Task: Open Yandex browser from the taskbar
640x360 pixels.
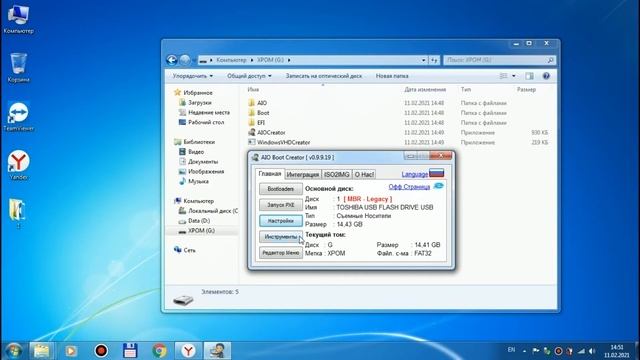Action: coord(188,351)
